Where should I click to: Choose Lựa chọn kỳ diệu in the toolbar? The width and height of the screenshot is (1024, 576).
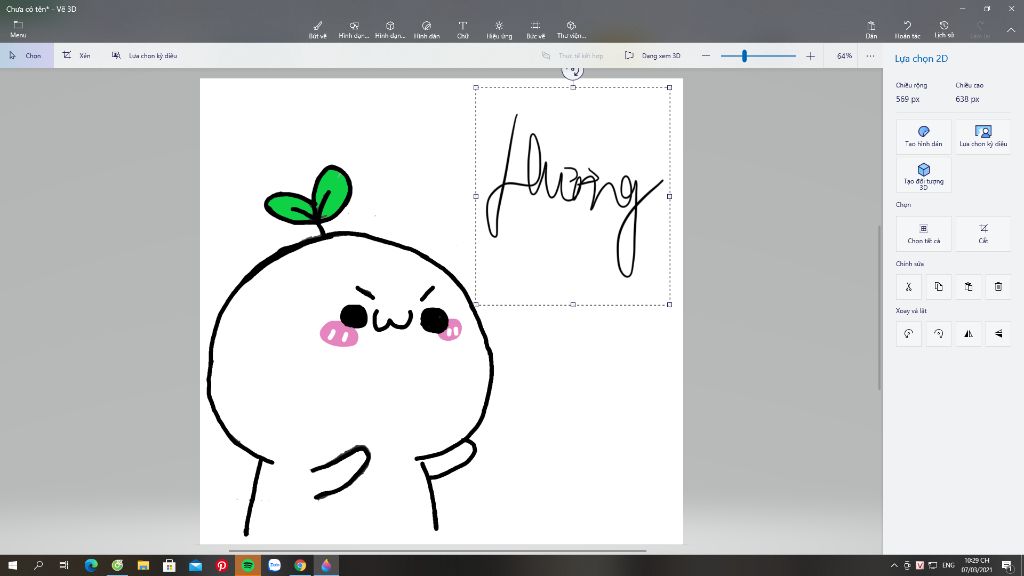[x=145, y=56]
